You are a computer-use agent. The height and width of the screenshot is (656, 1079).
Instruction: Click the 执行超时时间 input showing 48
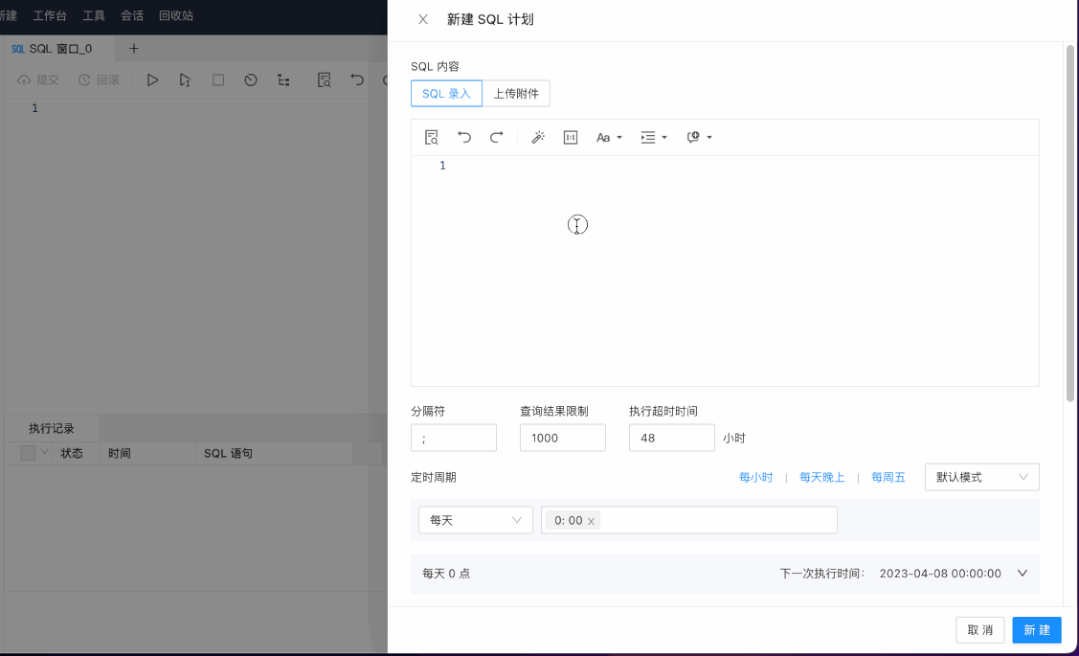pos(671,437)
